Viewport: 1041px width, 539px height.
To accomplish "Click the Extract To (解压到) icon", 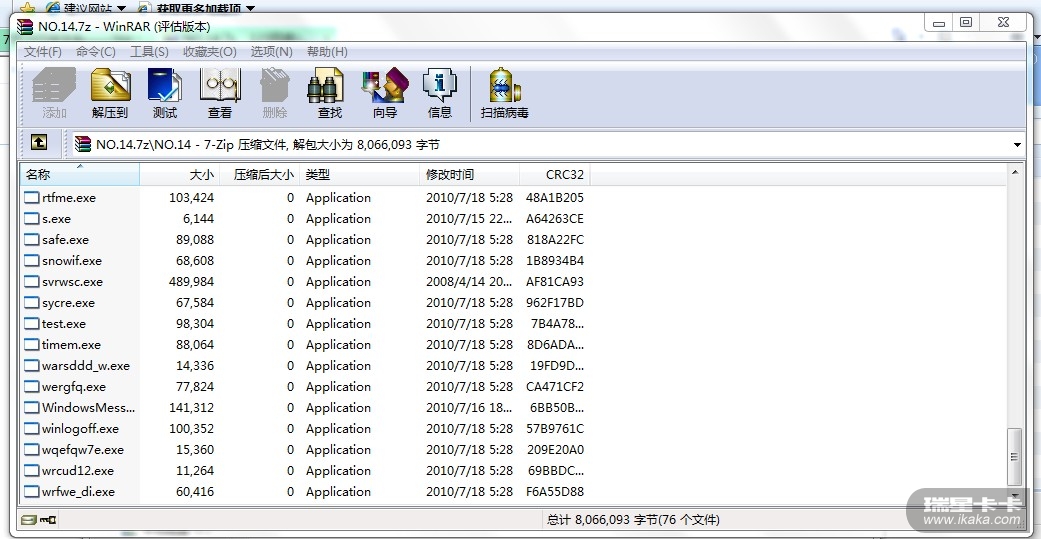I will (x=110, y=93).
